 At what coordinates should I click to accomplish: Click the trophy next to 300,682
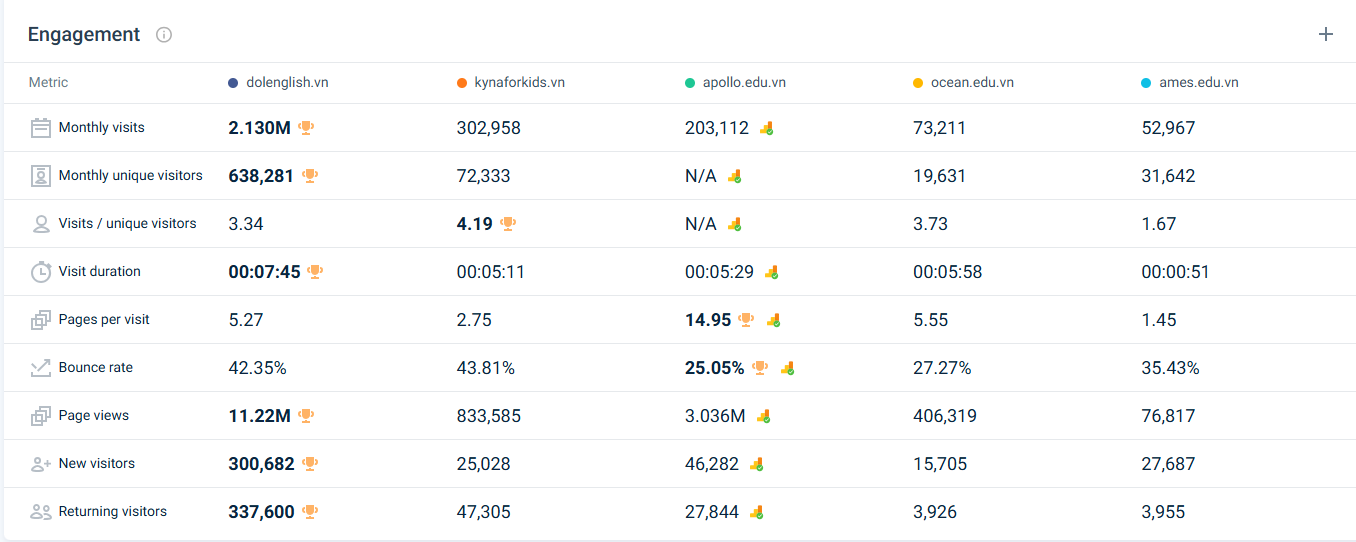310,464
